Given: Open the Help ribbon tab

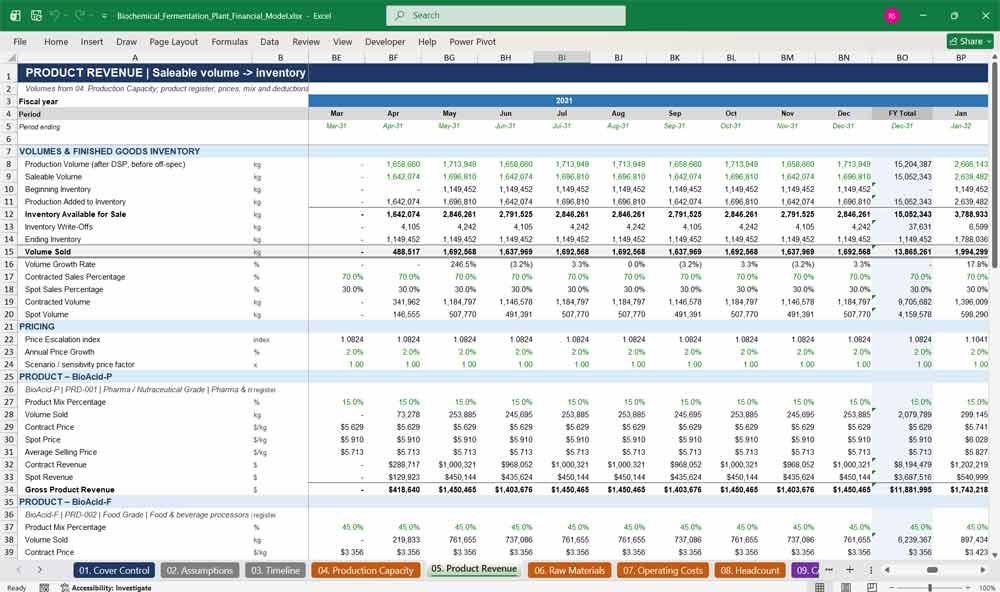Looking at the screenshot, I should [x=427, y=41].
